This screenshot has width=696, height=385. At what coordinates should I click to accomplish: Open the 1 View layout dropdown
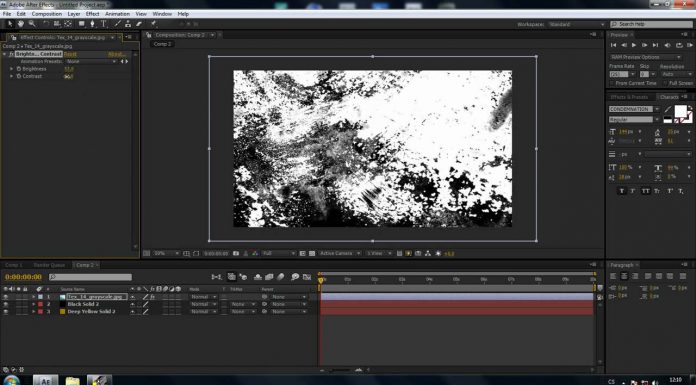pos(379,253)
